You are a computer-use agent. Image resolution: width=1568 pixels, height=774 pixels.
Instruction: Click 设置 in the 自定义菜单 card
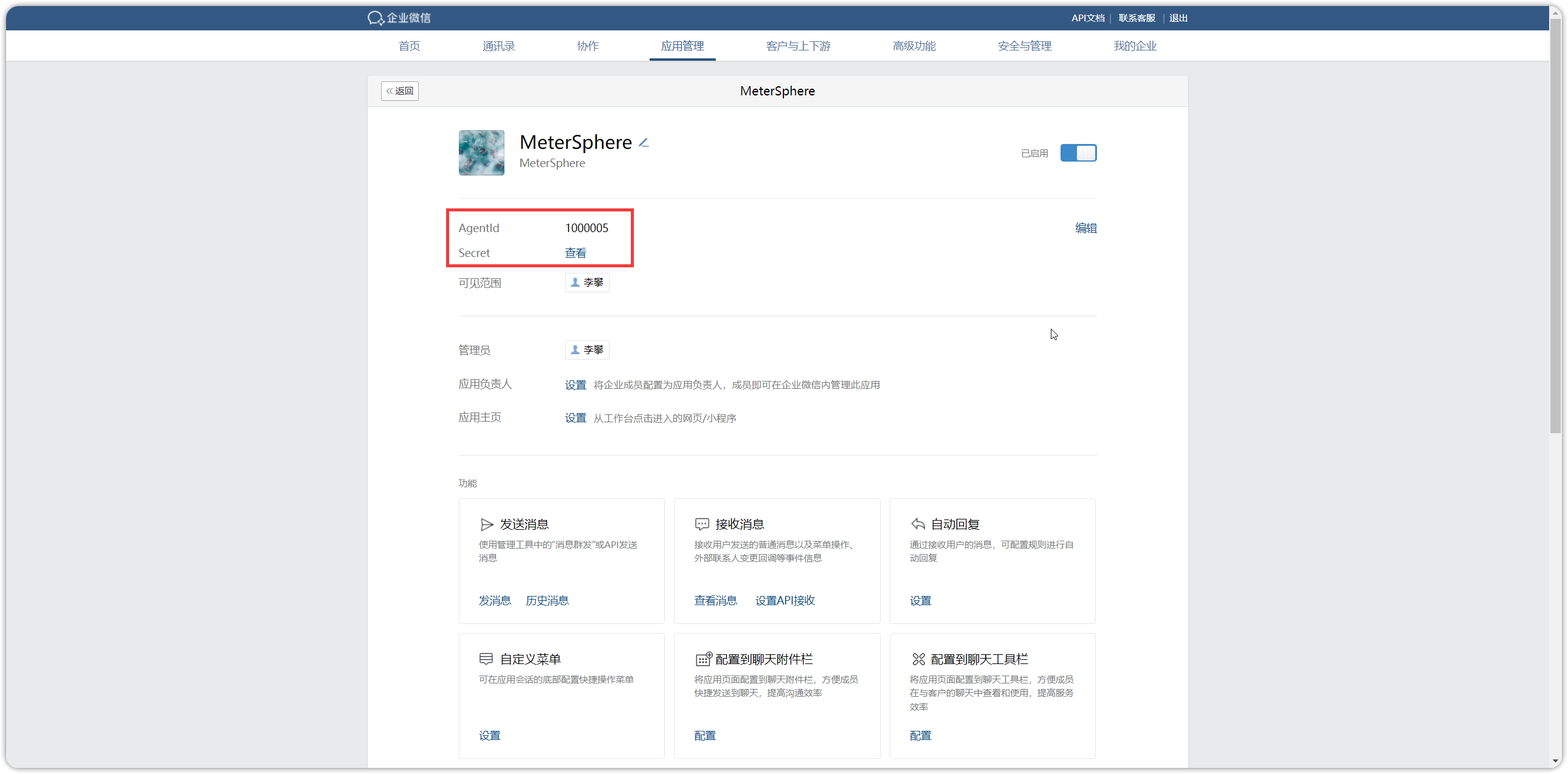point(489,736)
